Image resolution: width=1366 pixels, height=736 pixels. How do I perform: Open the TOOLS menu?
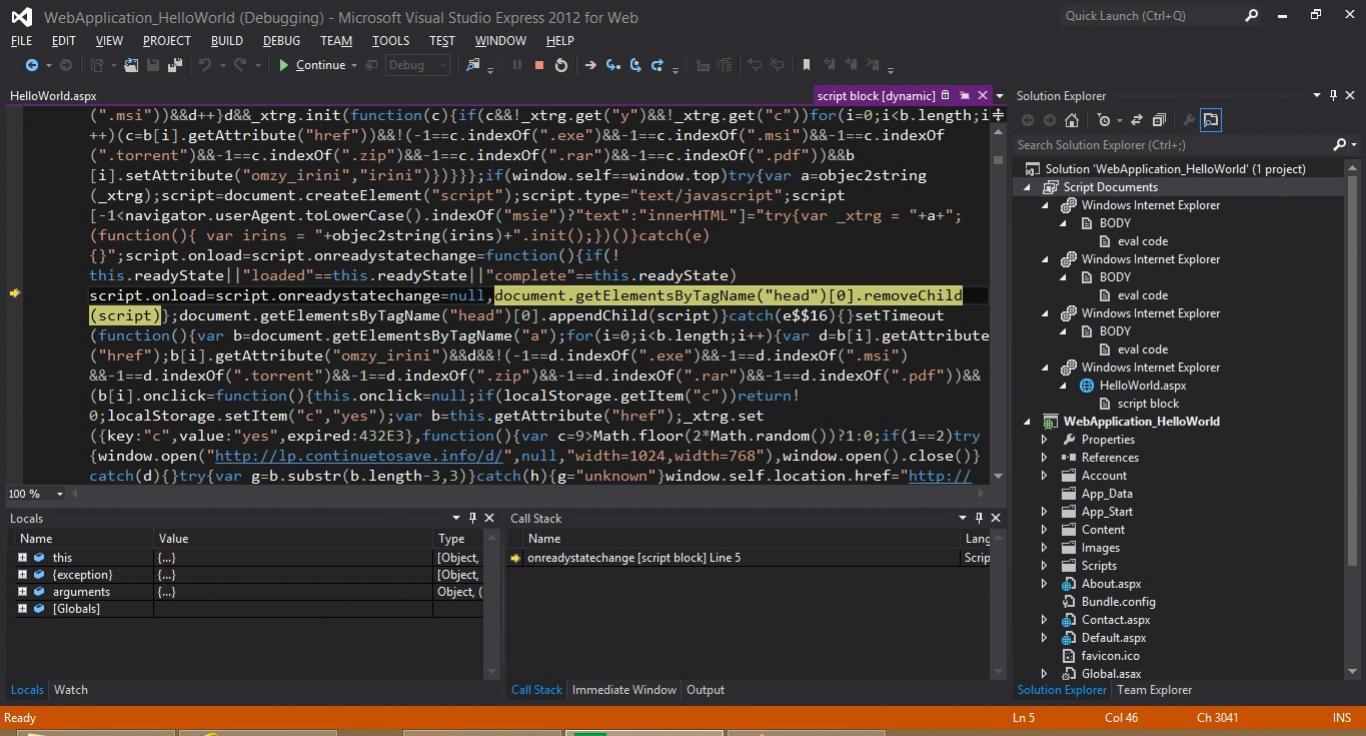click(391, 41)
